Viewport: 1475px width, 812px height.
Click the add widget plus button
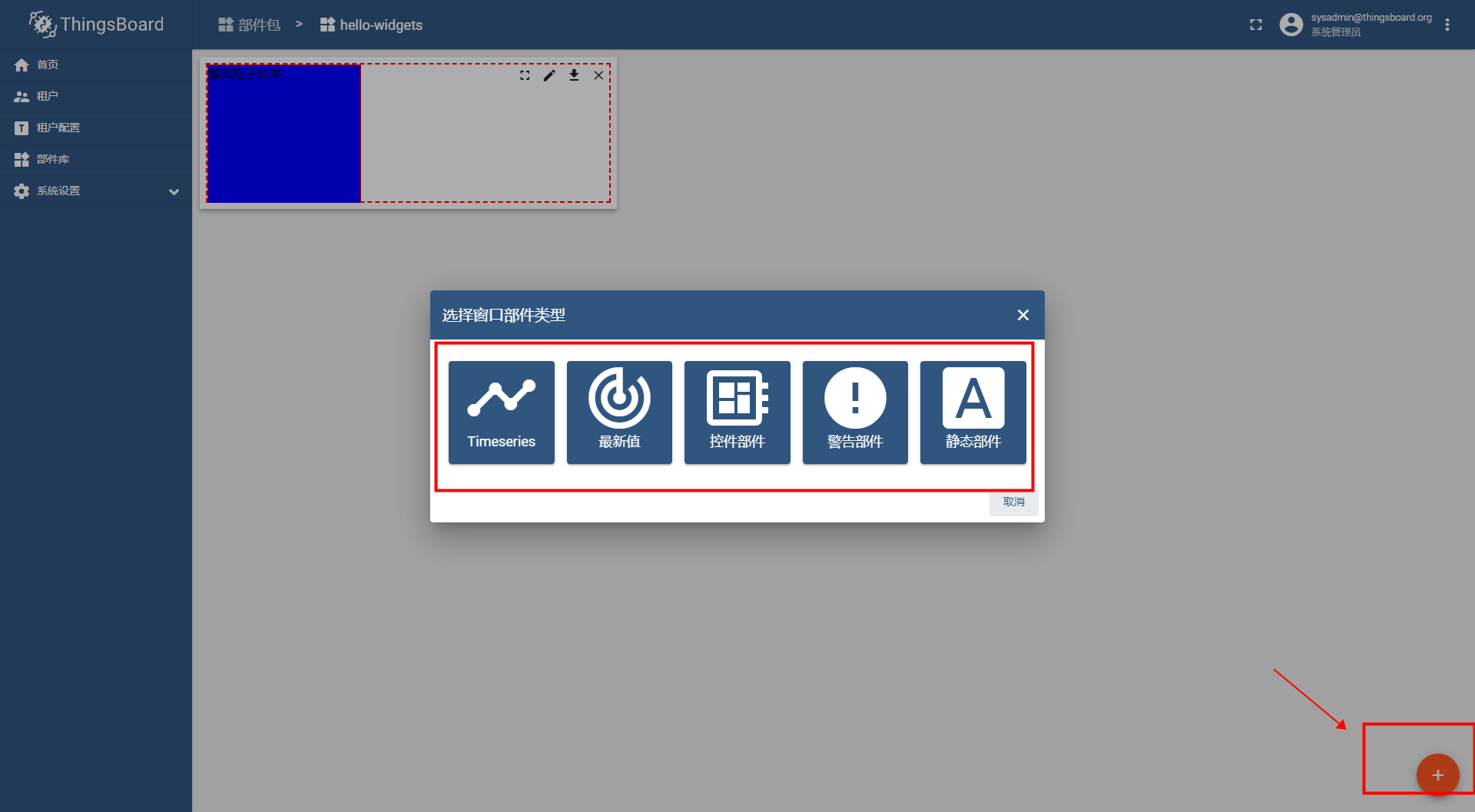(1437, 774)
